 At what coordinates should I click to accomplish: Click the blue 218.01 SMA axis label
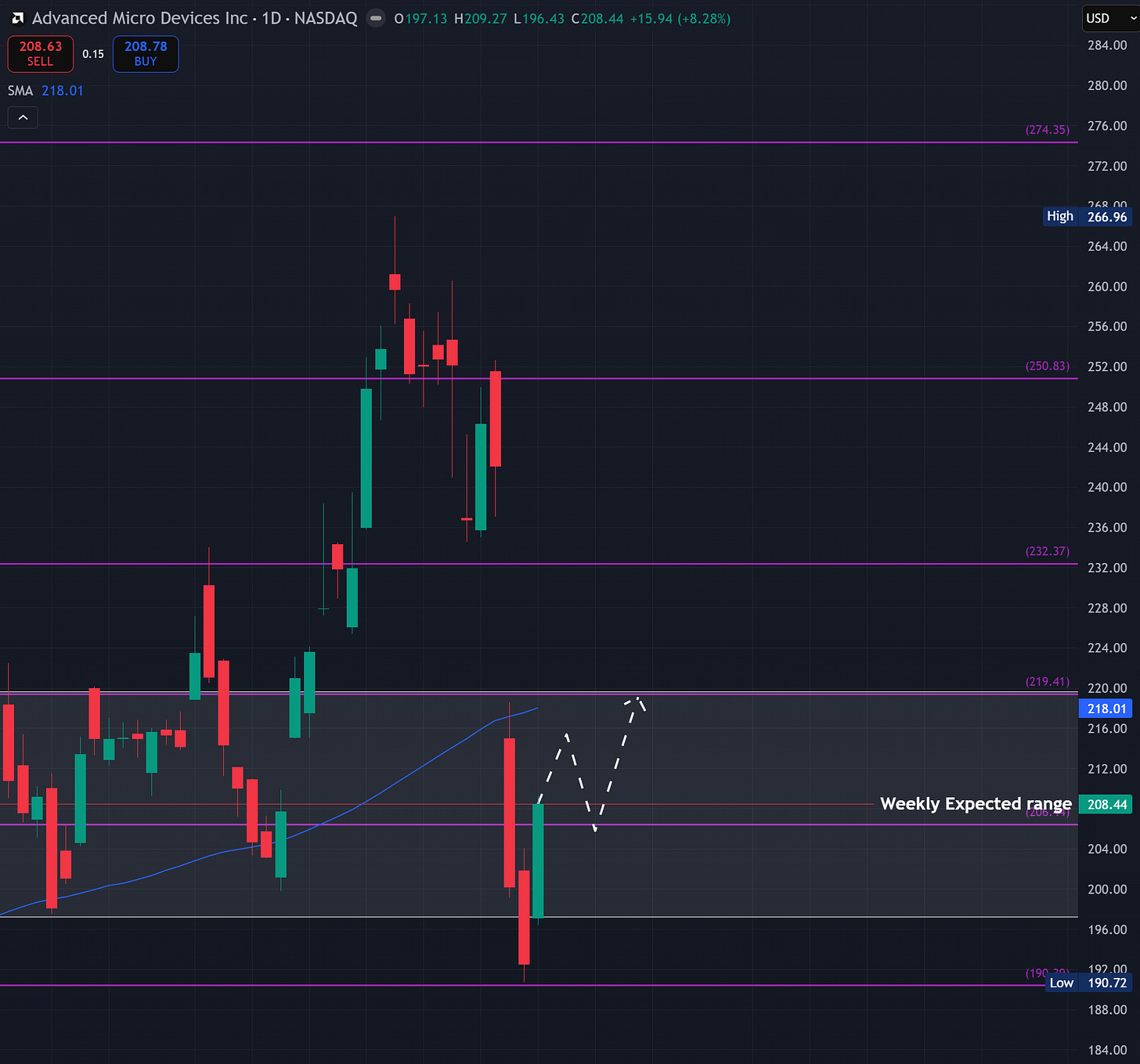pos(1106,709)
